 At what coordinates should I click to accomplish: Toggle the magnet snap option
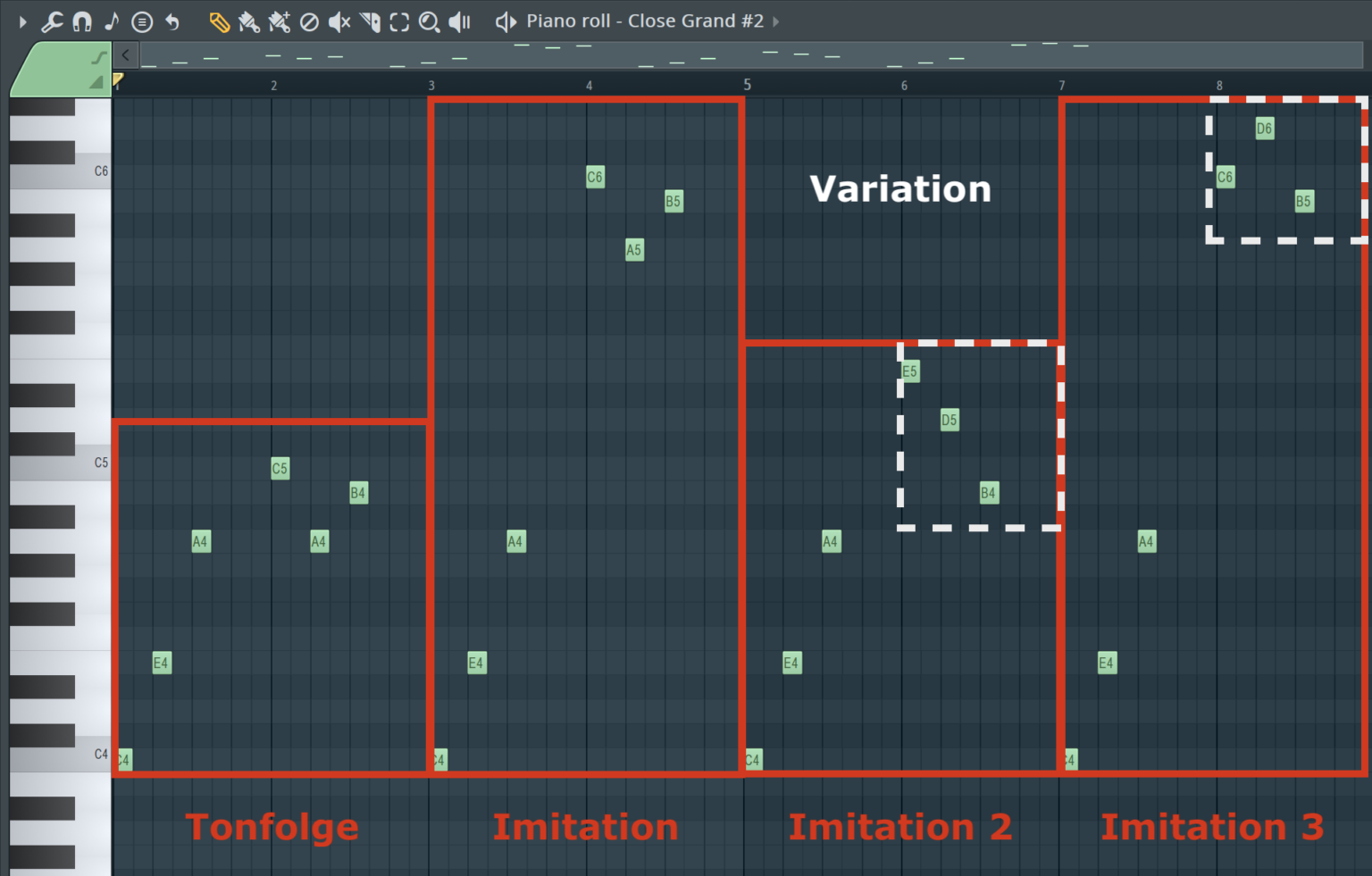coord(82,21)
